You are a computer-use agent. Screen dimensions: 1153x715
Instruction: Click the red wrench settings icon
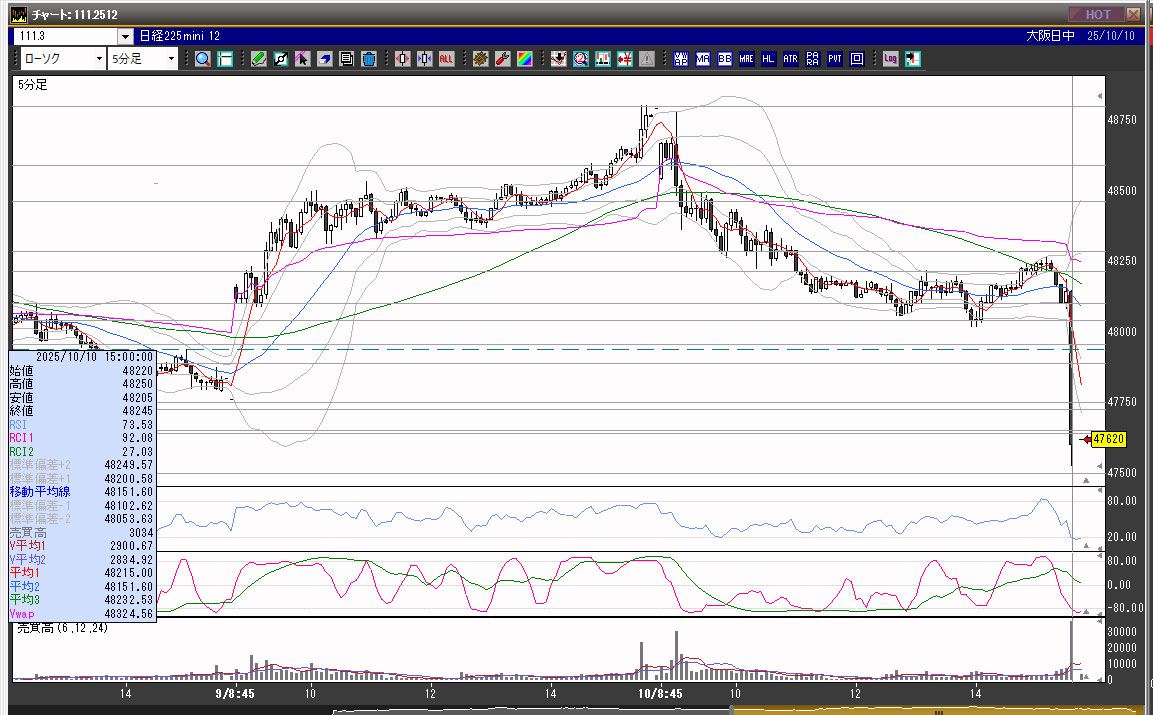pyautogui.click(x=502, y=59)
